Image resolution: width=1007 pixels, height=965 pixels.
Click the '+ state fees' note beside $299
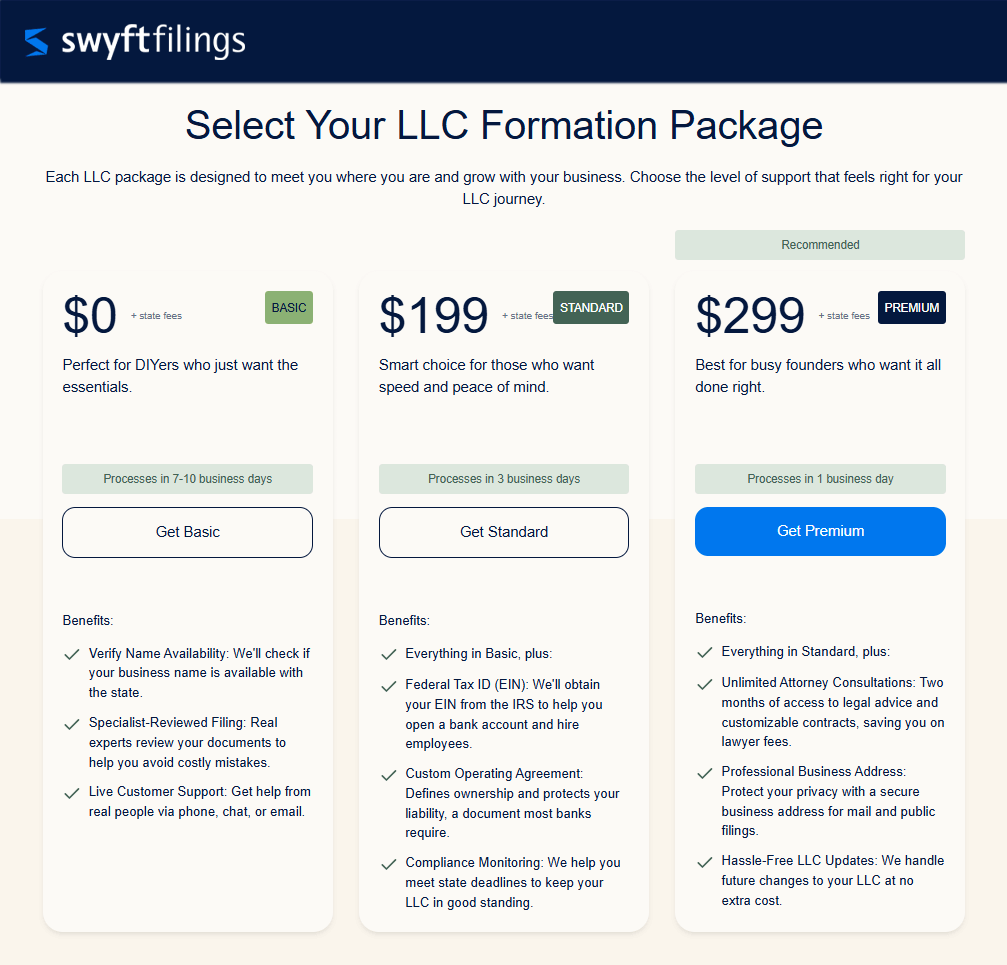coord(844,315)
